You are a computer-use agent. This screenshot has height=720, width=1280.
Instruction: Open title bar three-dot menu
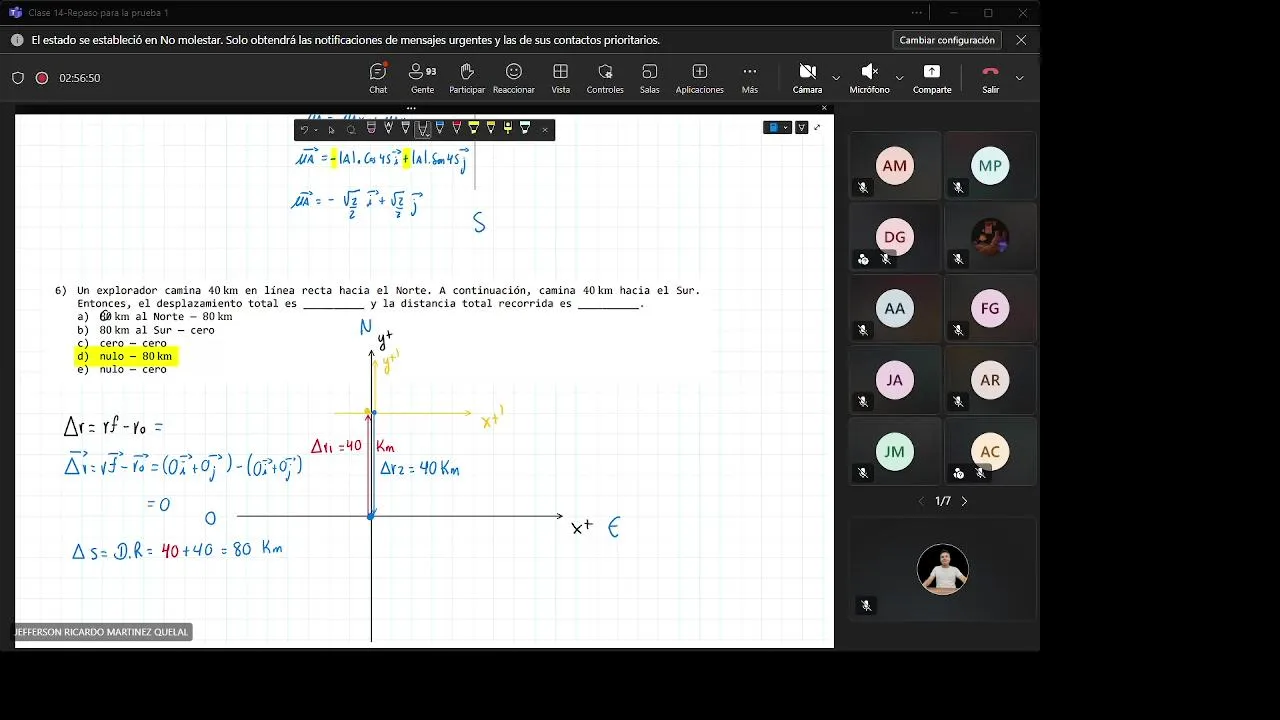[917, 13]
